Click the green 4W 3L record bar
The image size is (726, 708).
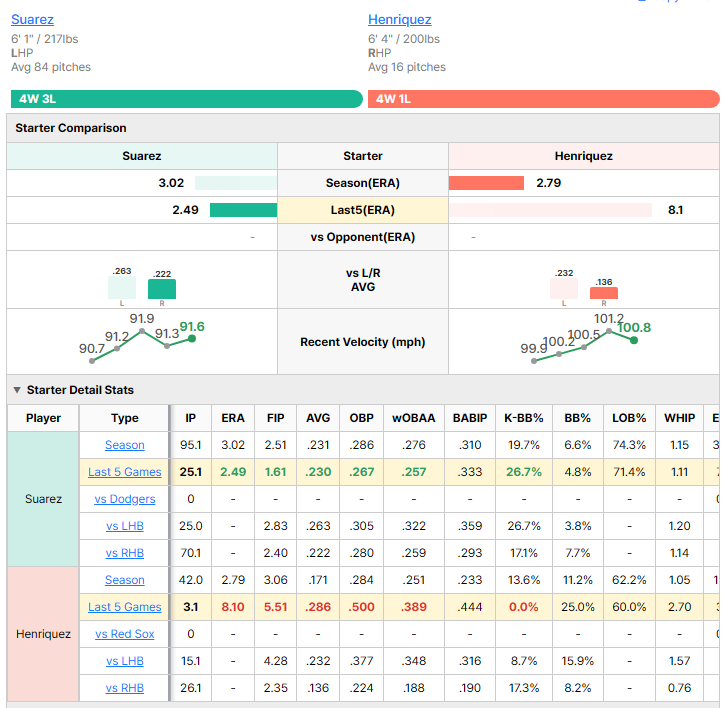pyautogui.click(x=187, y=99)
